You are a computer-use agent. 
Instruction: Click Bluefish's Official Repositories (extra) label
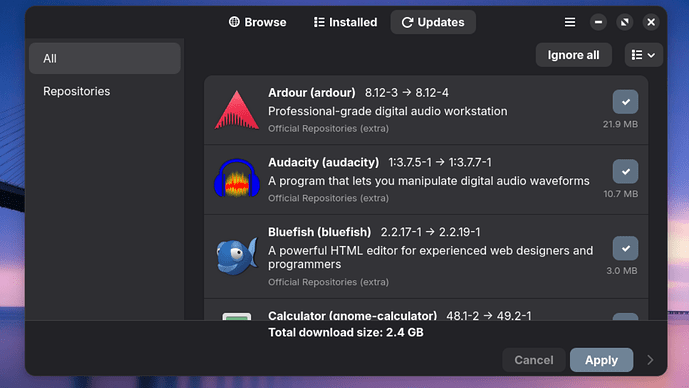(x=328, y=282)
